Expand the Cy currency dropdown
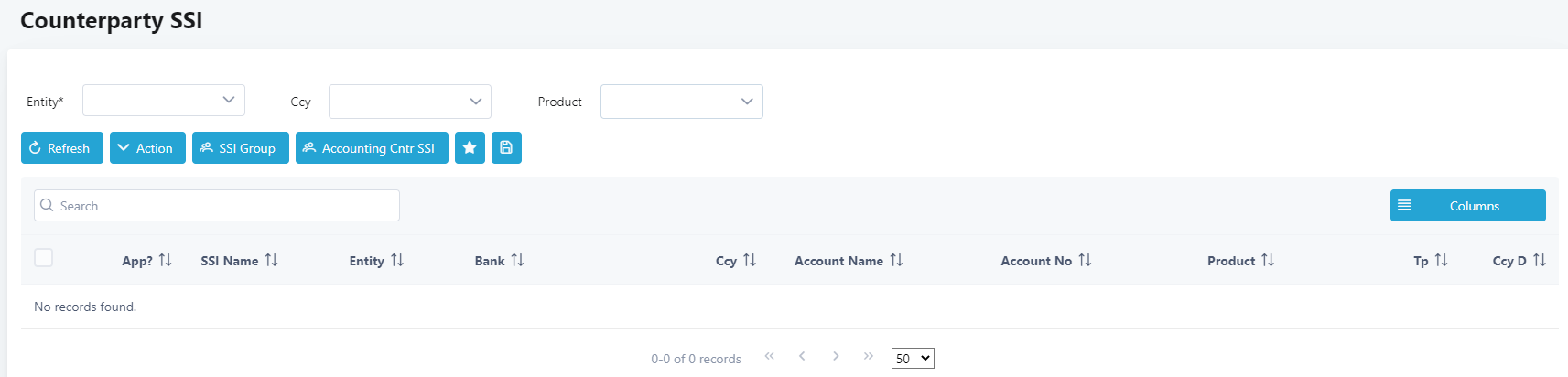Viewport: 1568px width, 377px height. tap(409, 102)
